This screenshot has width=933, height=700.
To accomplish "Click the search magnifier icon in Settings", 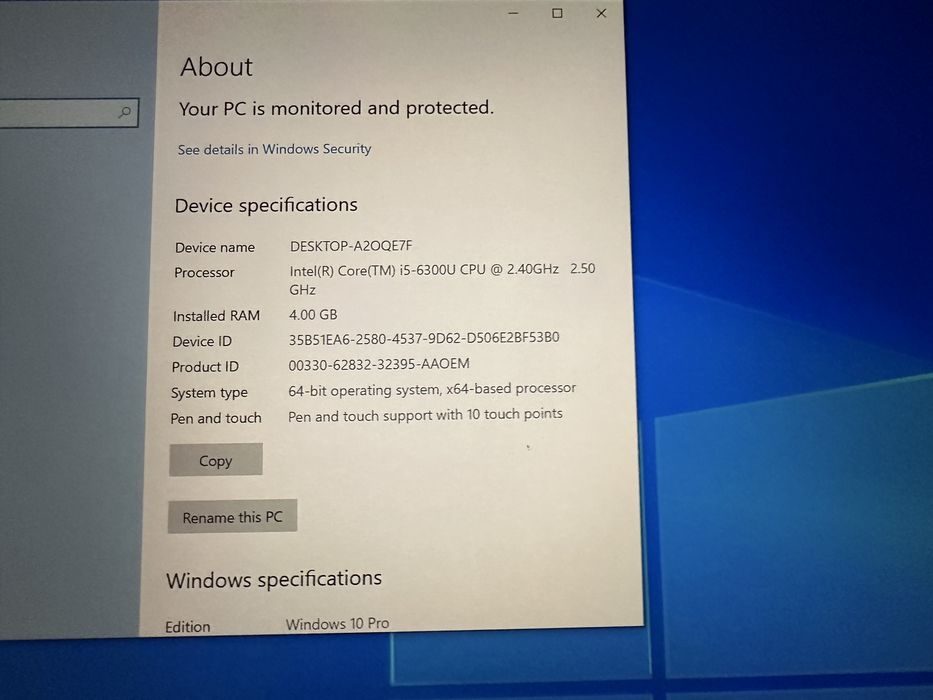I will [x=125, y=112].
